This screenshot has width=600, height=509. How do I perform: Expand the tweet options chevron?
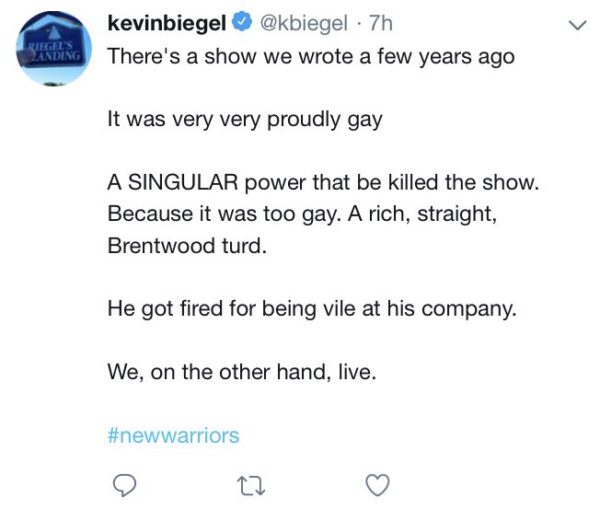click(x=574, y=26)
